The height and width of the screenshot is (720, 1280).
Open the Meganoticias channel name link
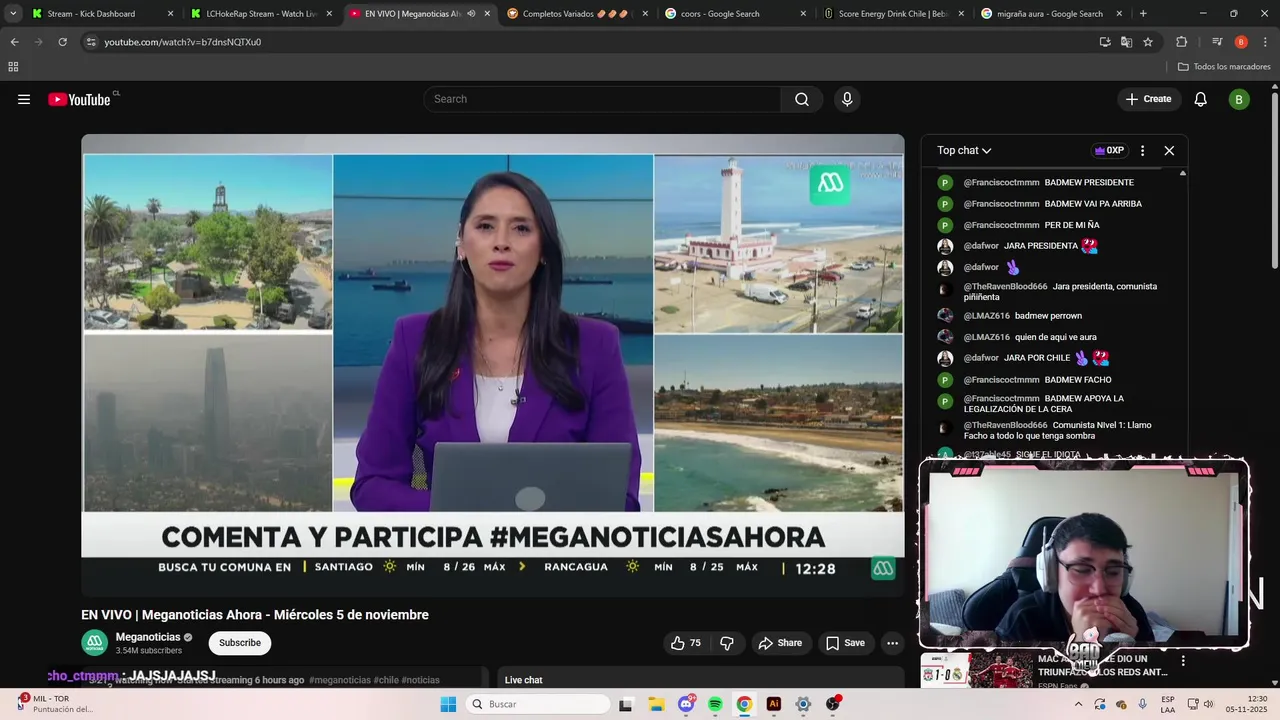pos(148,637)
